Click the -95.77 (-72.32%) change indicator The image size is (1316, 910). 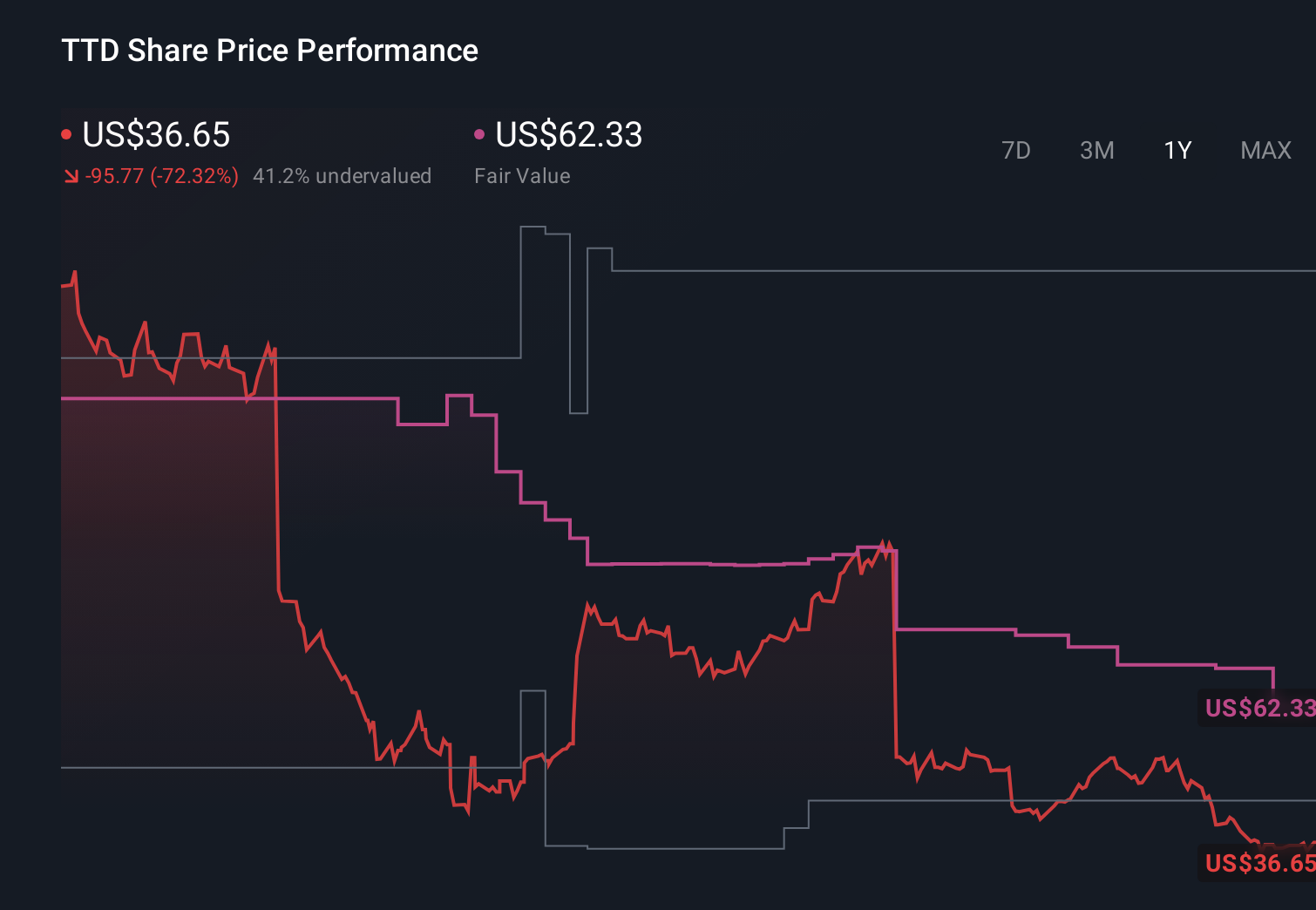163,176
